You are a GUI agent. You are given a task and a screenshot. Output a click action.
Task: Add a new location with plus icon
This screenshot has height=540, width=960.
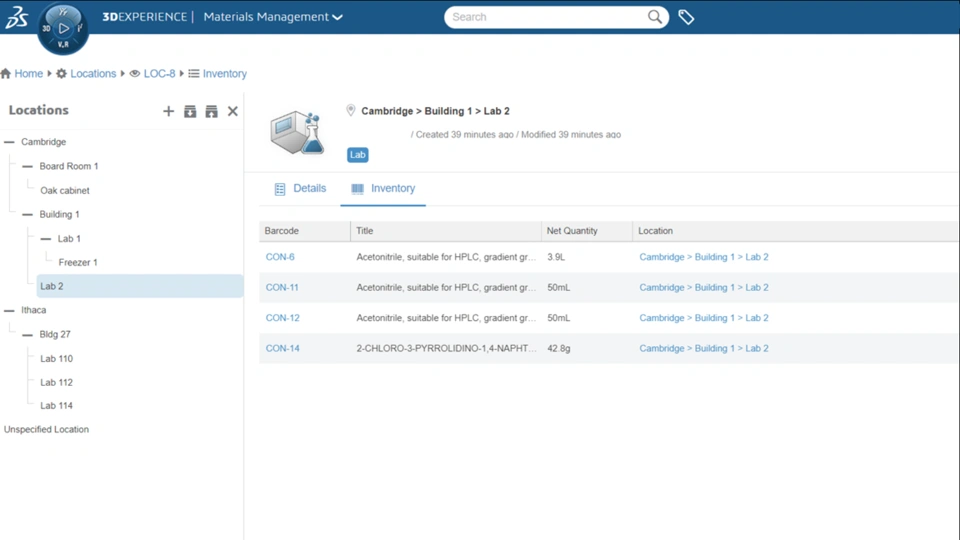(x=168, y=111)
